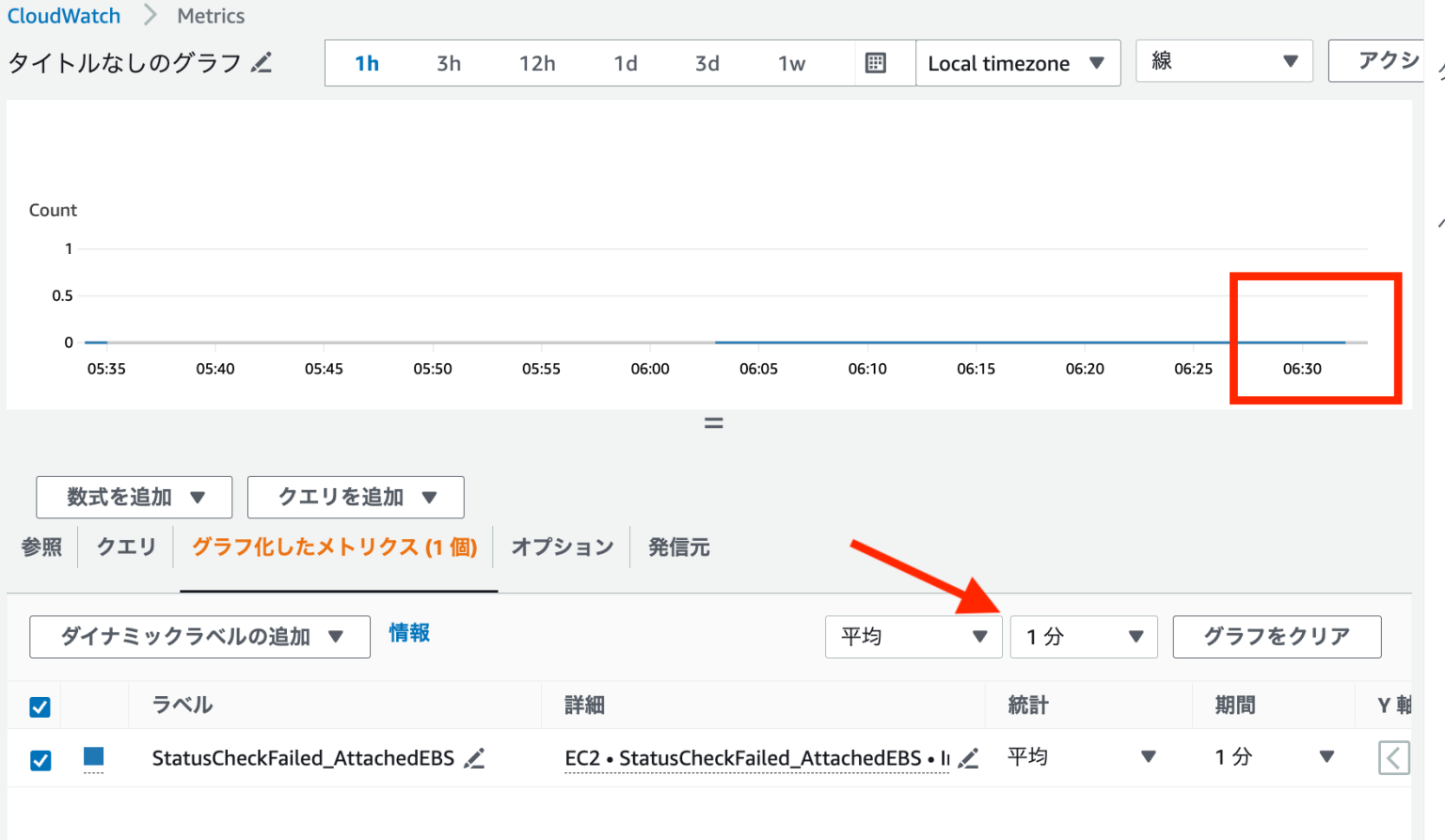Expand the ダイナミックラベルの追加 dropdown

coord(198,636)
